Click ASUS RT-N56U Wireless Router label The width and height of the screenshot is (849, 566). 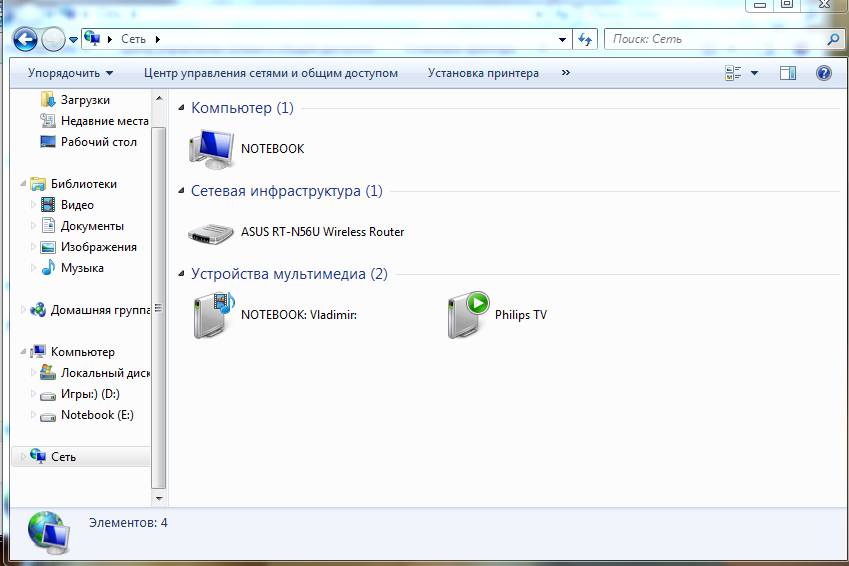pos(322,232)
